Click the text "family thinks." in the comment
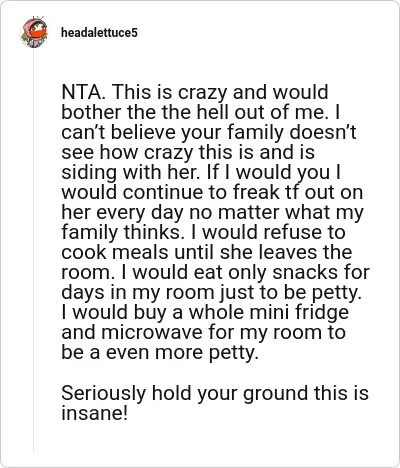The height and width of the screenshot is (468, 400). (121, 232)
